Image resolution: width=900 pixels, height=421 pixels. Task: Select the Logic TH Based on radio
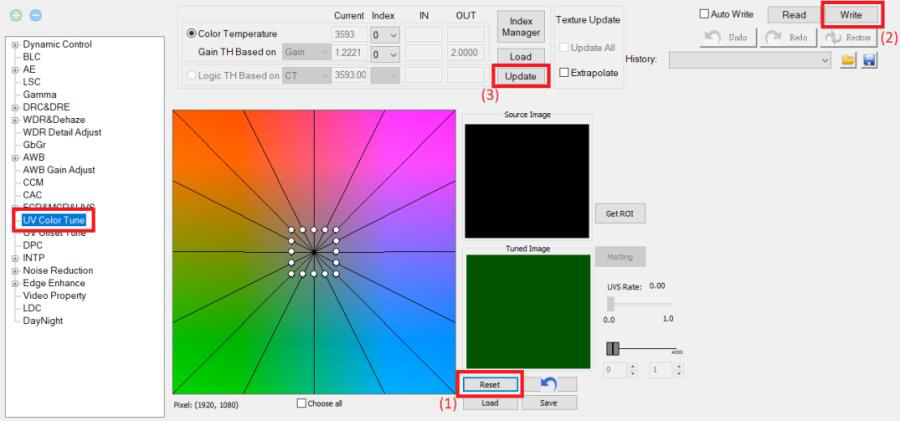point(192,75)
